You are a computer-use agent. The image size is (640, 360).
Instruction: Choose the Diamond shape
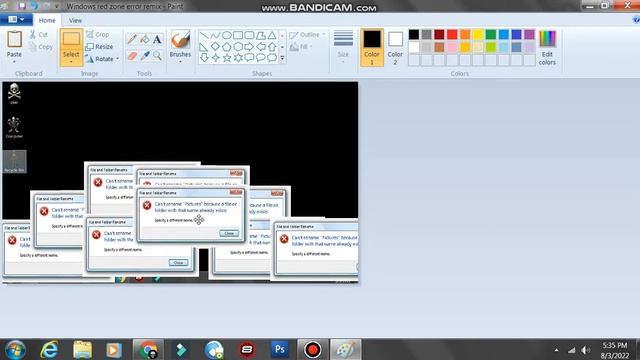coord(216,47)
